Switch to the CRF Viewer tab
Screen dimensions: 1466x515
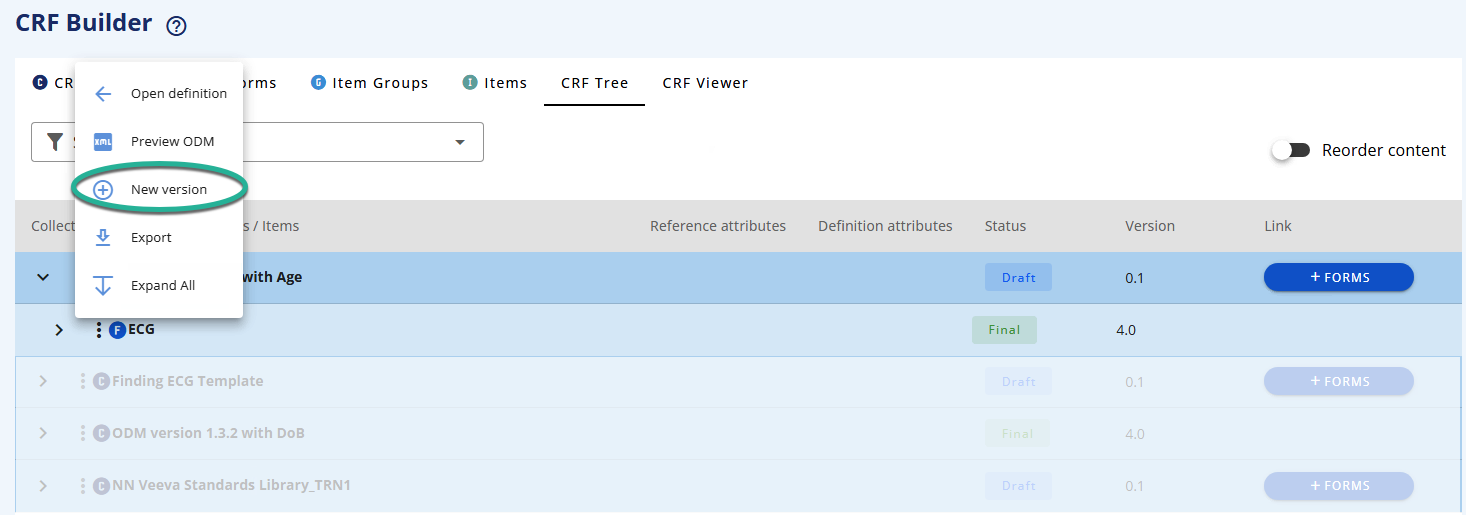[x=705, y=83]
